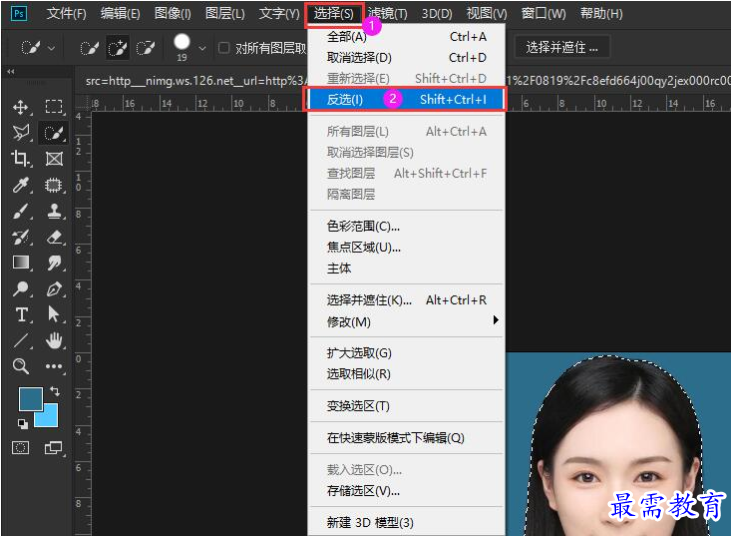Open the Help menu

(601, 14)
